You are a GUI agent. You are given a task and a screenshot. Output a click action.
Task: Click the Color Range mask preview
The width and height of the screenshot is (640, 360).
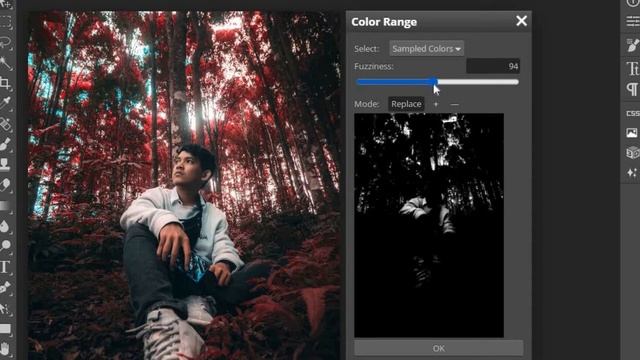429,225
